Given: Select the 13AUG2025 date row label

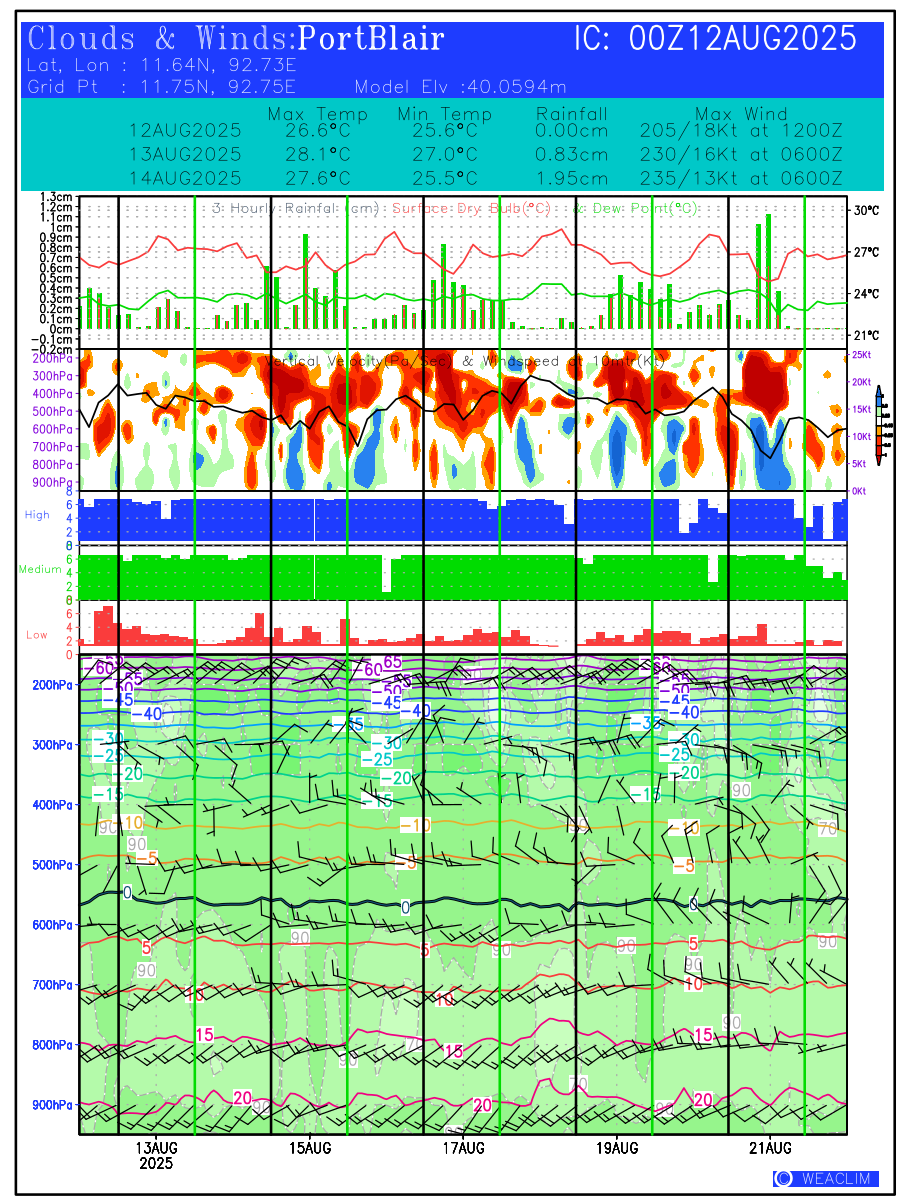Looking at the screenshot, I should tap(185, 154).
